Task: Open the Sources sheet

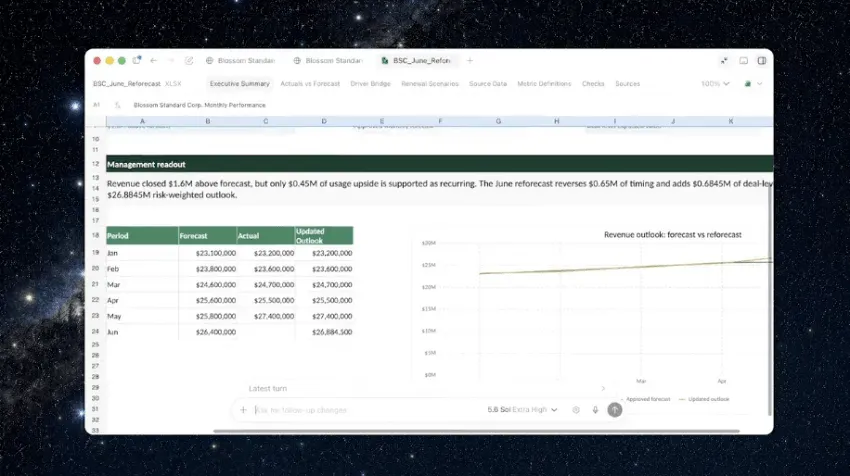Action: [627, 84]
